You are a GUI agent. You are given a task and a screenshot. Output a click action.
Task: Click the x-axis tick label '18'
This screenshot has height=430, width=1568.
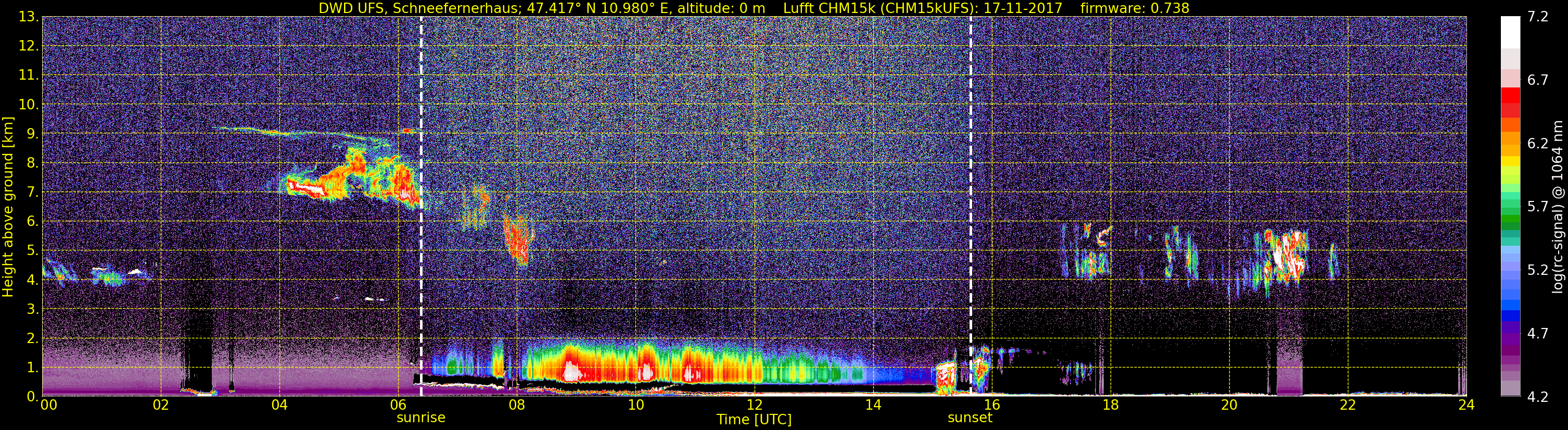[x=1110, y=406]
